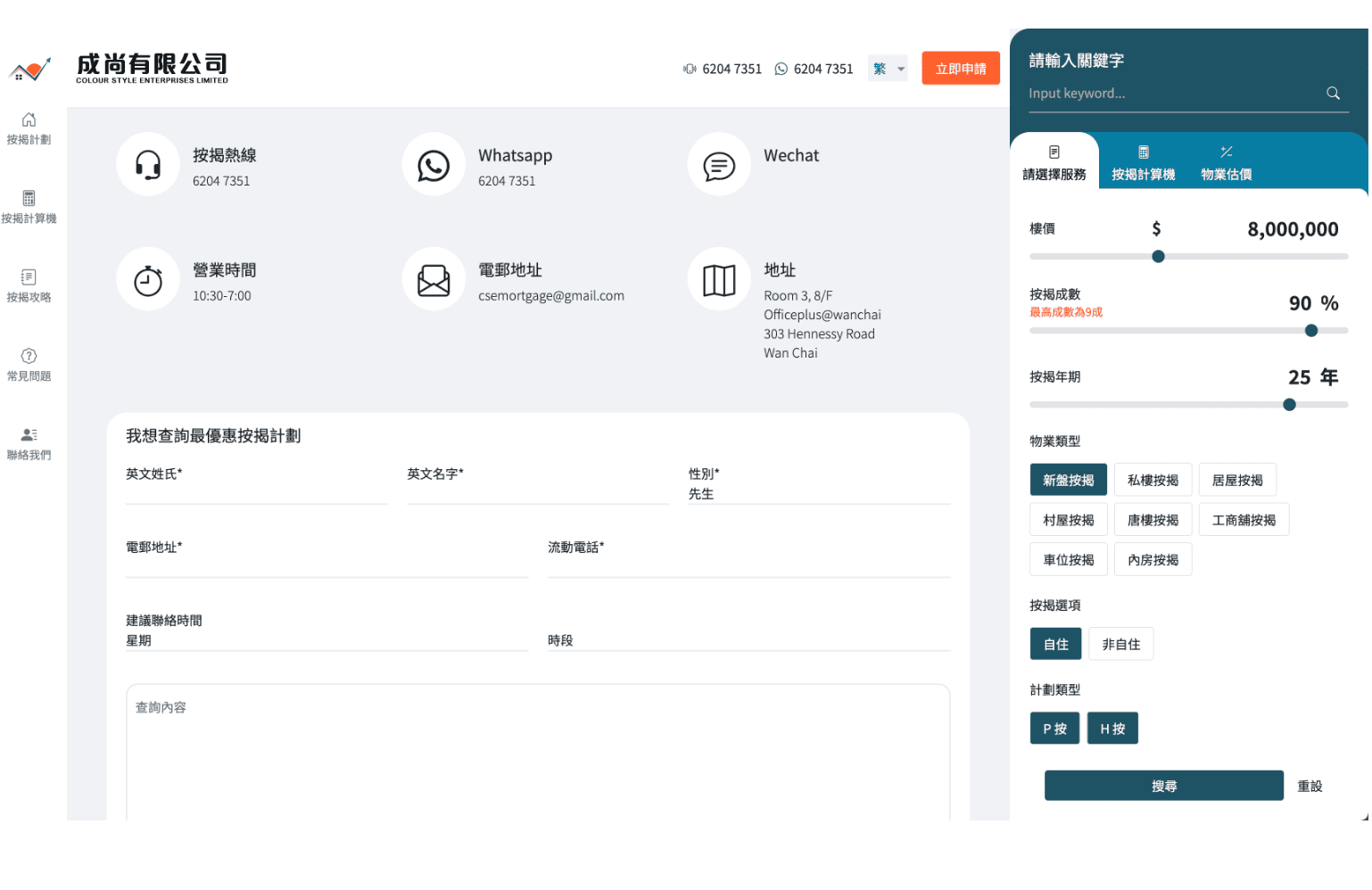
Task: Click the mortgage hotline headset icon
Action: click(148, 165)
